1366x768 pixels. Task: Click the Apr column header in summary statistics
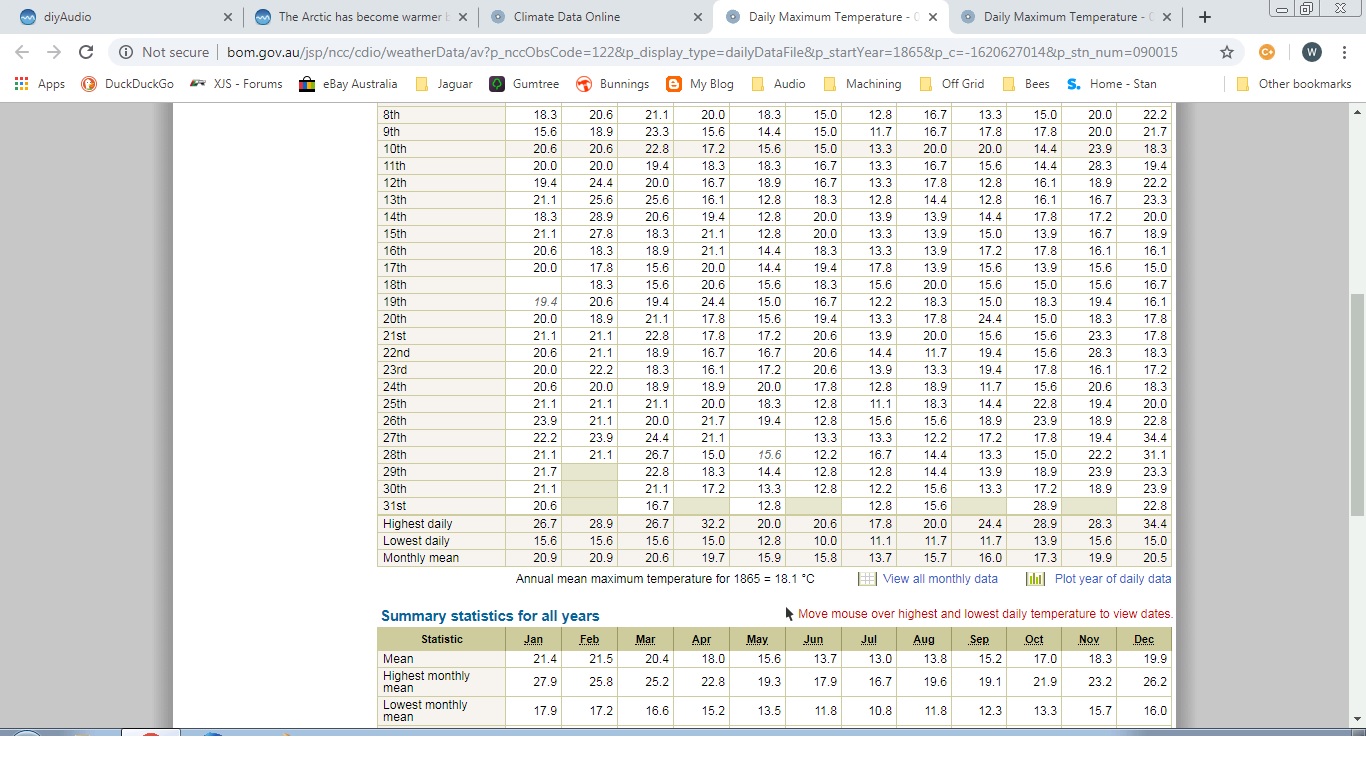pos(701,639)
